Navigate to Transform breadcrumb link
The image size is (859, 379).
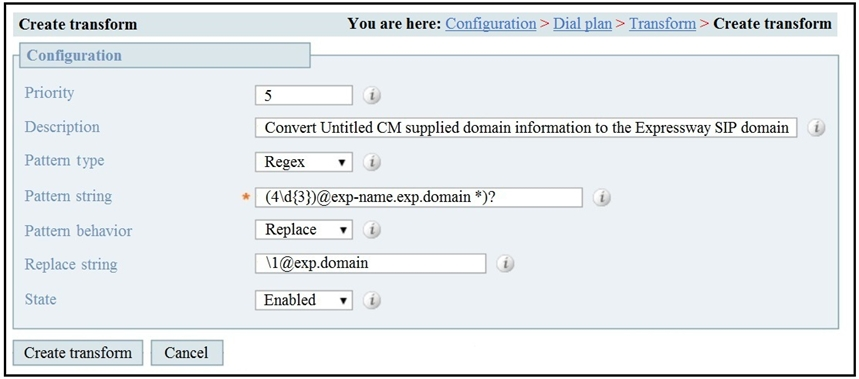click(662, 24)
